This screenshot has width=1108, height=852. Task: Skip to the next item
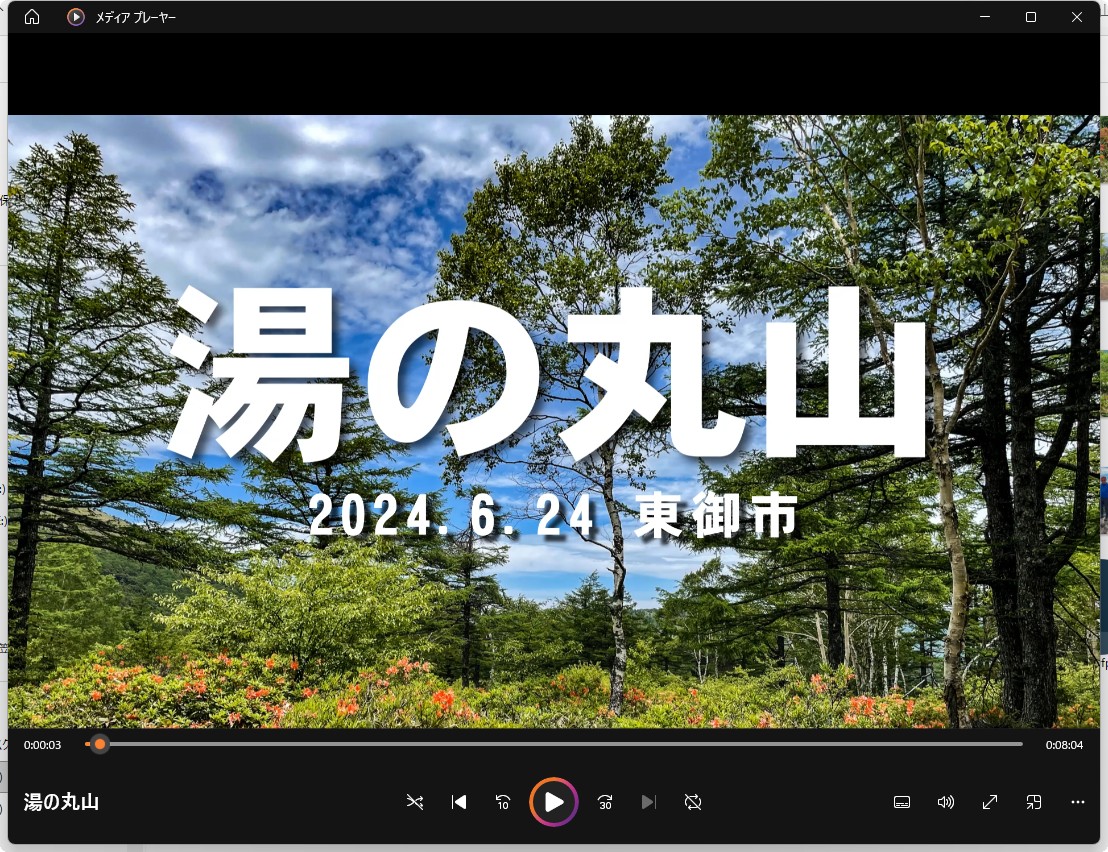(x=650, y=801)
